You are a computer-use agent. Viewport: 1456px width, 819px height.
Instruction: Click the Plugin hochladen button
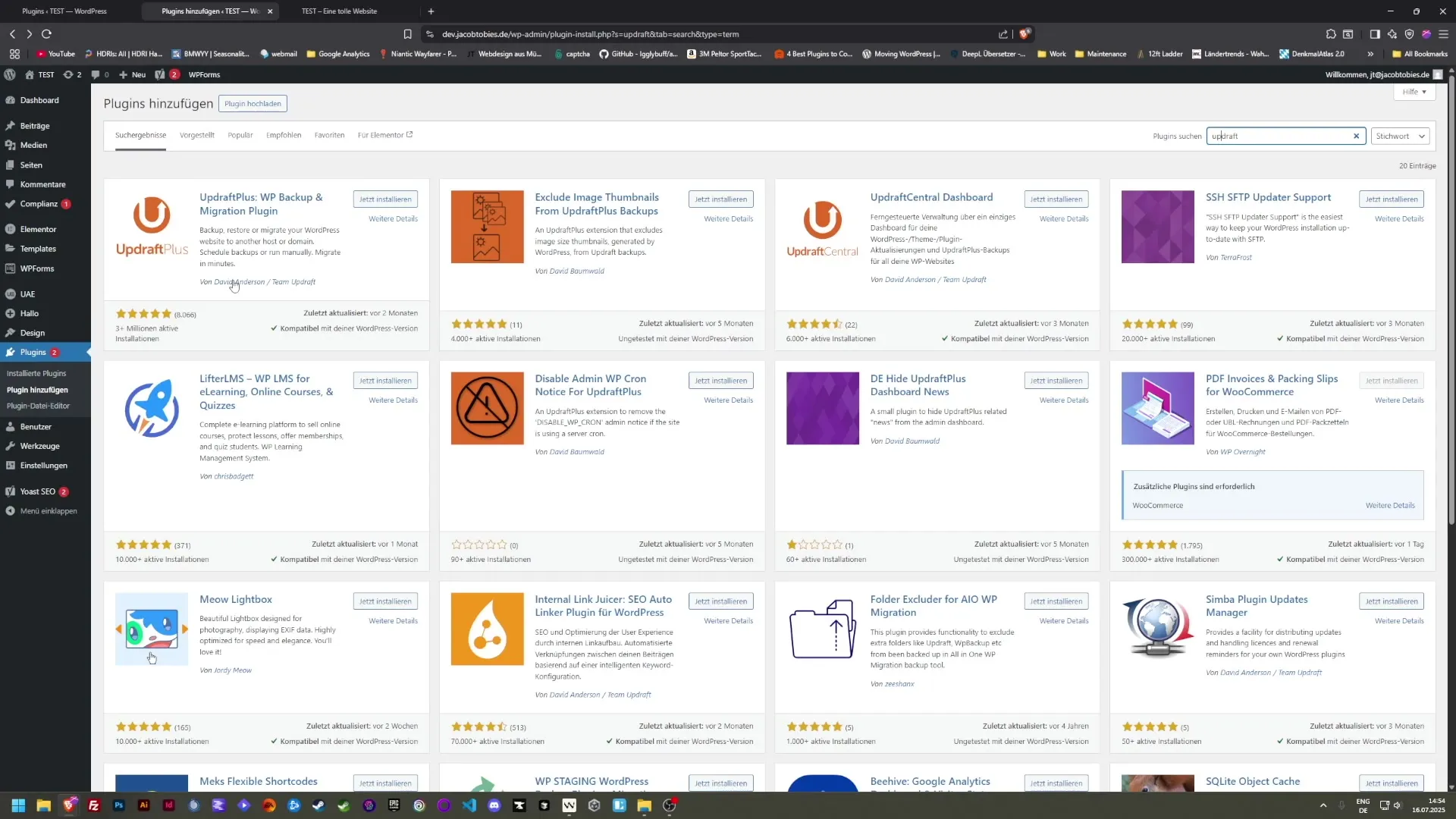point(253,103)
